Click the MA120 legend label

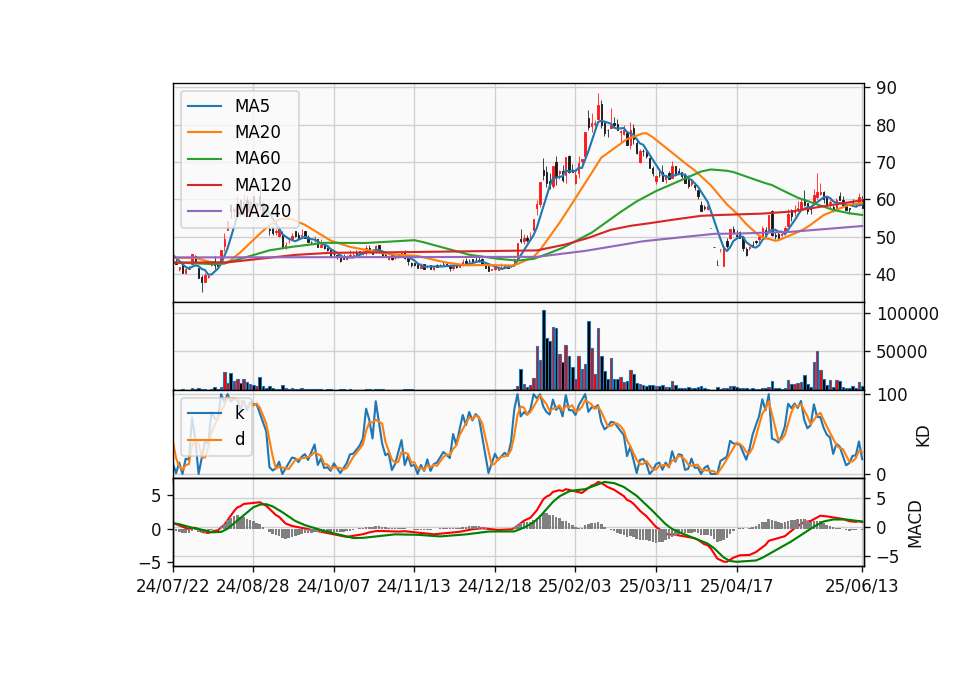(x=263, y=184)
